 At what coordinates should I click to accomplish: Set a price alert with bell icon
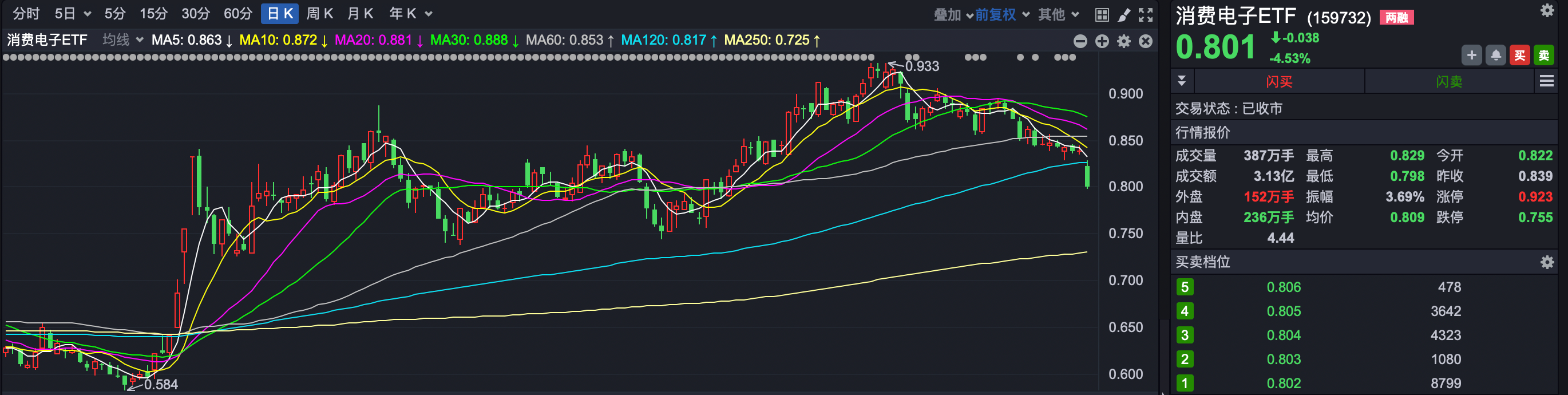(x=1495, y=56)
